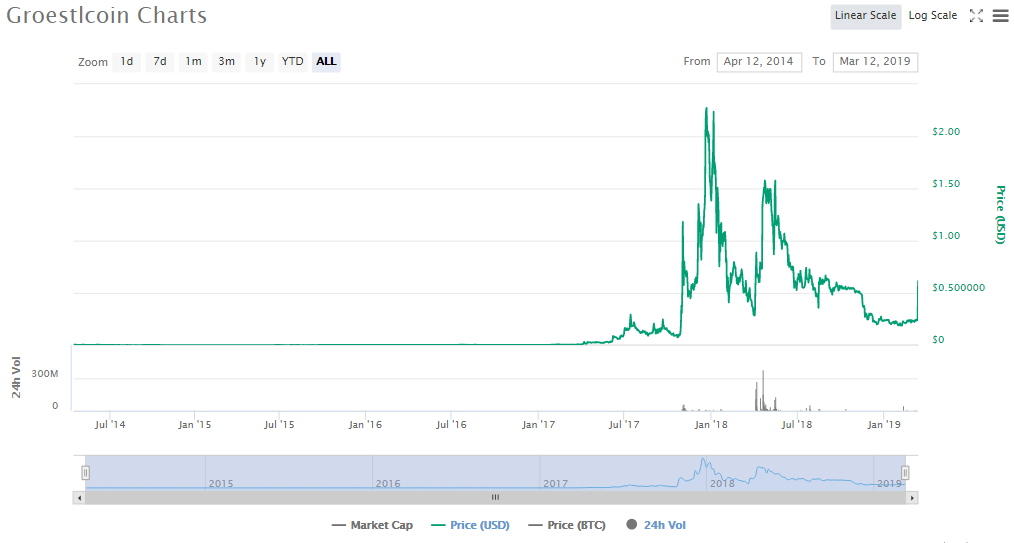Click the 2018 marker in navigator
Screen dimensions: 1014x543
pyautogui.click(x=722, y=484)
